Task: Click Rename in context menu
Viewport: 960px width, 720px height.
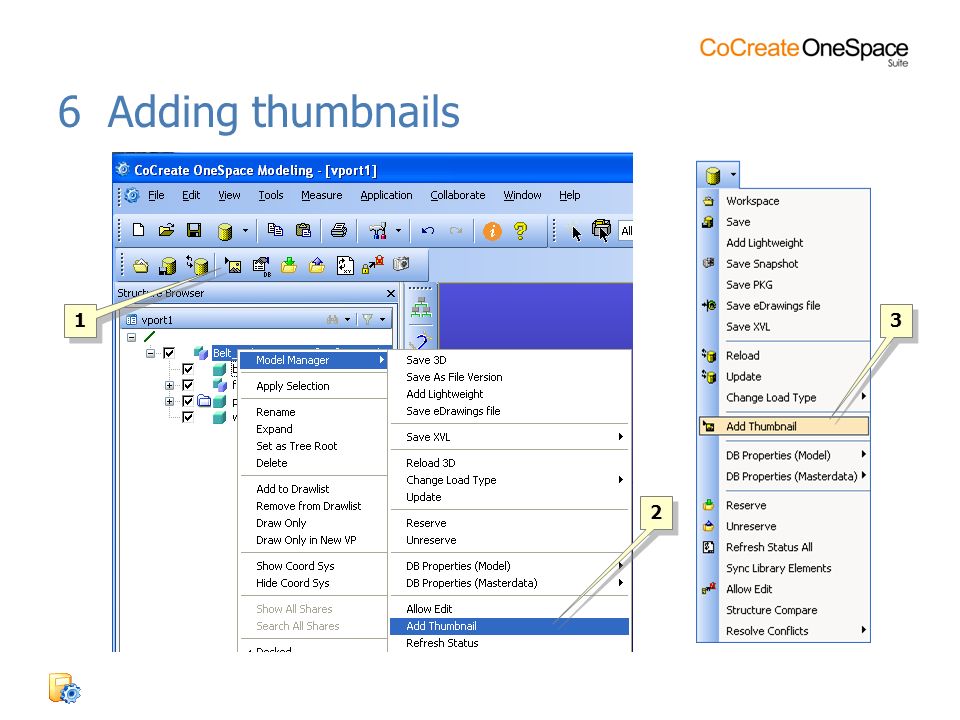Action: click(x=276, y=412)
